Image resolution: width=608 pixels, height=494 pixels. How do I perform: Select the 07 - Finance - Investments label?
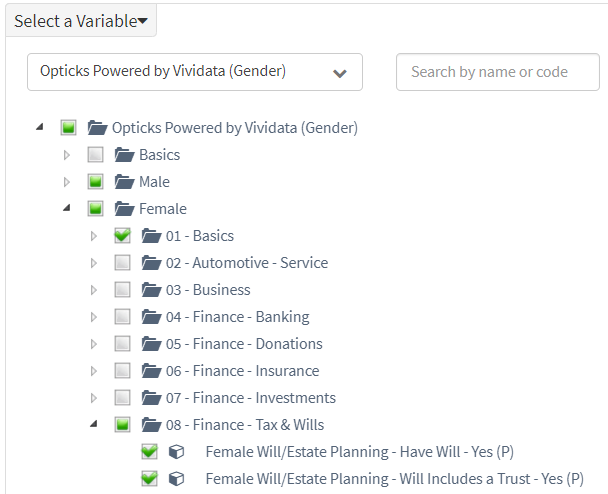click(x=251, y=397)
